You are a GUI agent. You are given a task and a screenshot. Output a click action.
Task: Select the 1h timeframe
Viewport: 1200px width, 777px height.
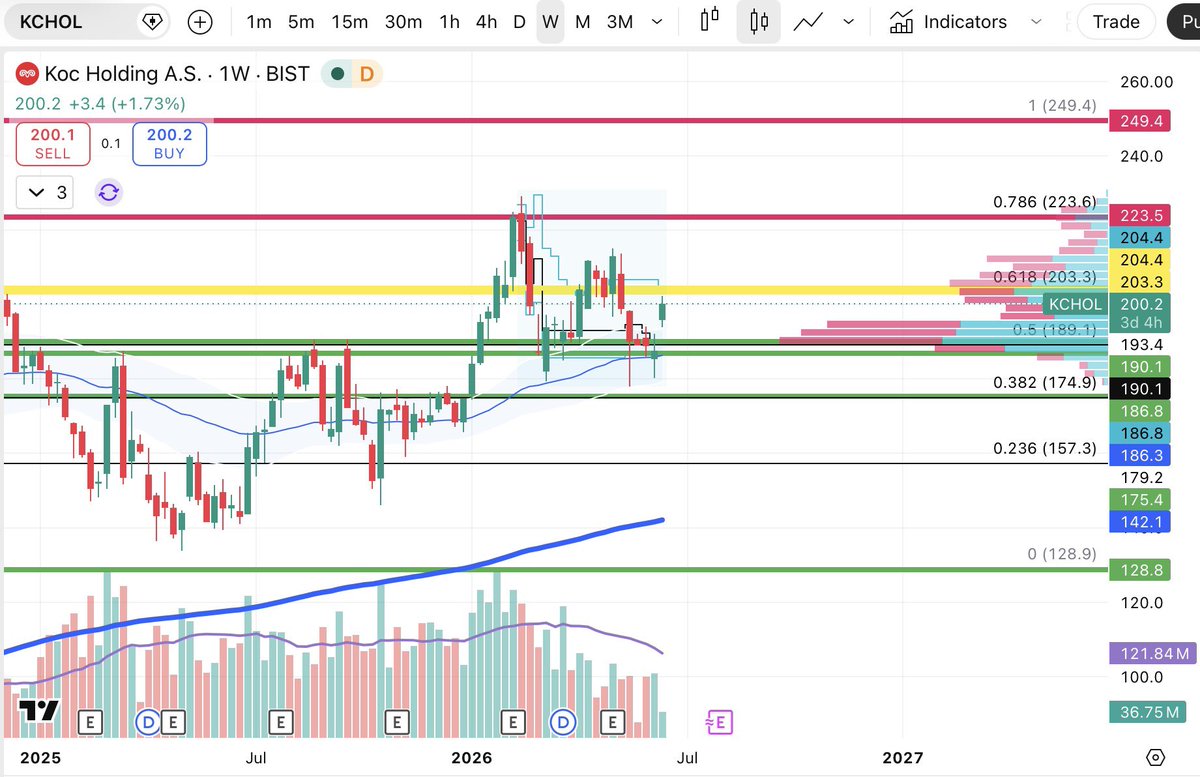click(x=450, y=22)
